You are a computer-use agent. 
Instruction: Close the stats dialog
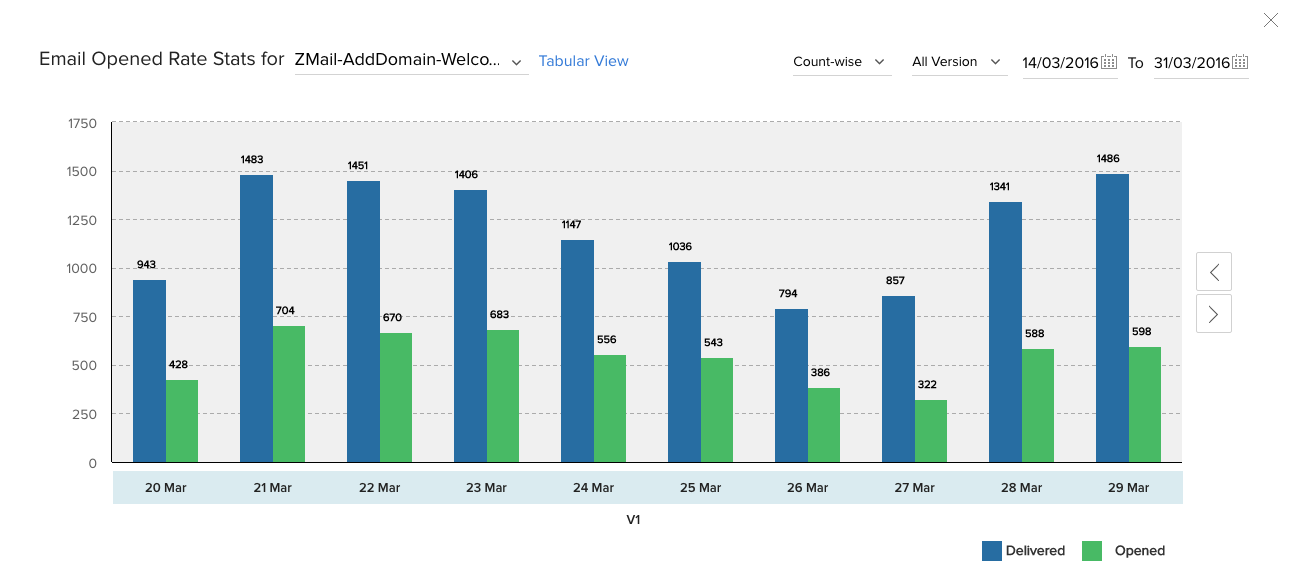(1271, 19)
